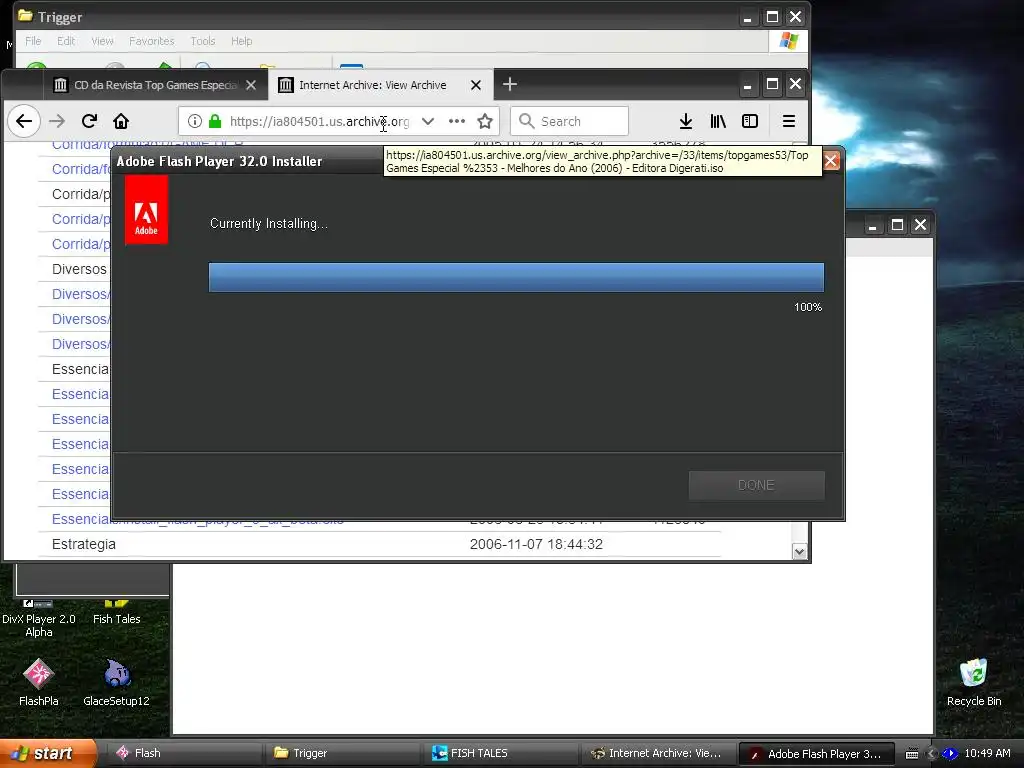Switch to Adobe Flash Player taskbar button

pos(816,754)
